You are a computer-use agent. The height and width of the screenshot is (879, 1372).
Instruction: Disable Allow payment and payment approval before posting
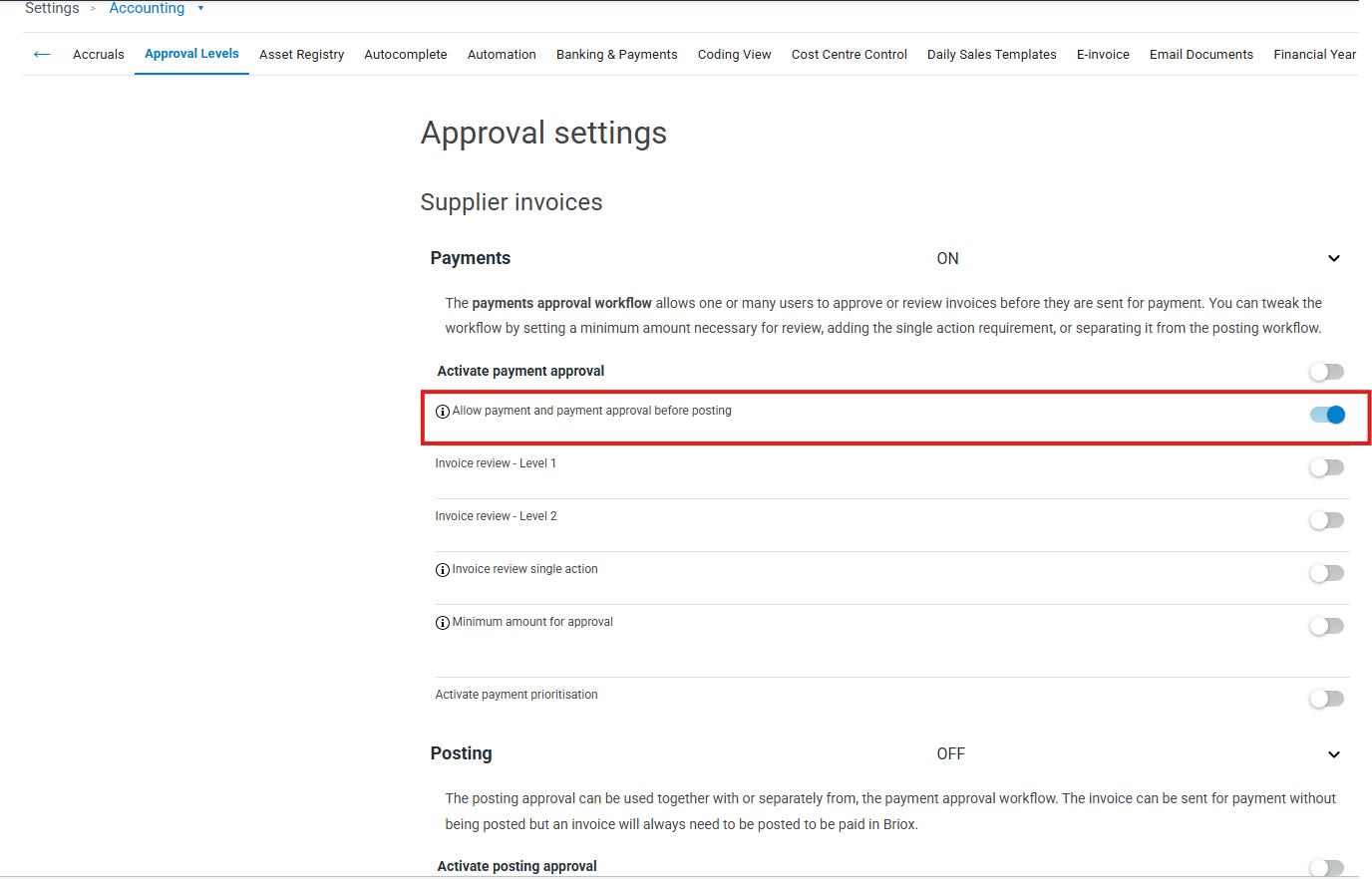(1326, 415)
